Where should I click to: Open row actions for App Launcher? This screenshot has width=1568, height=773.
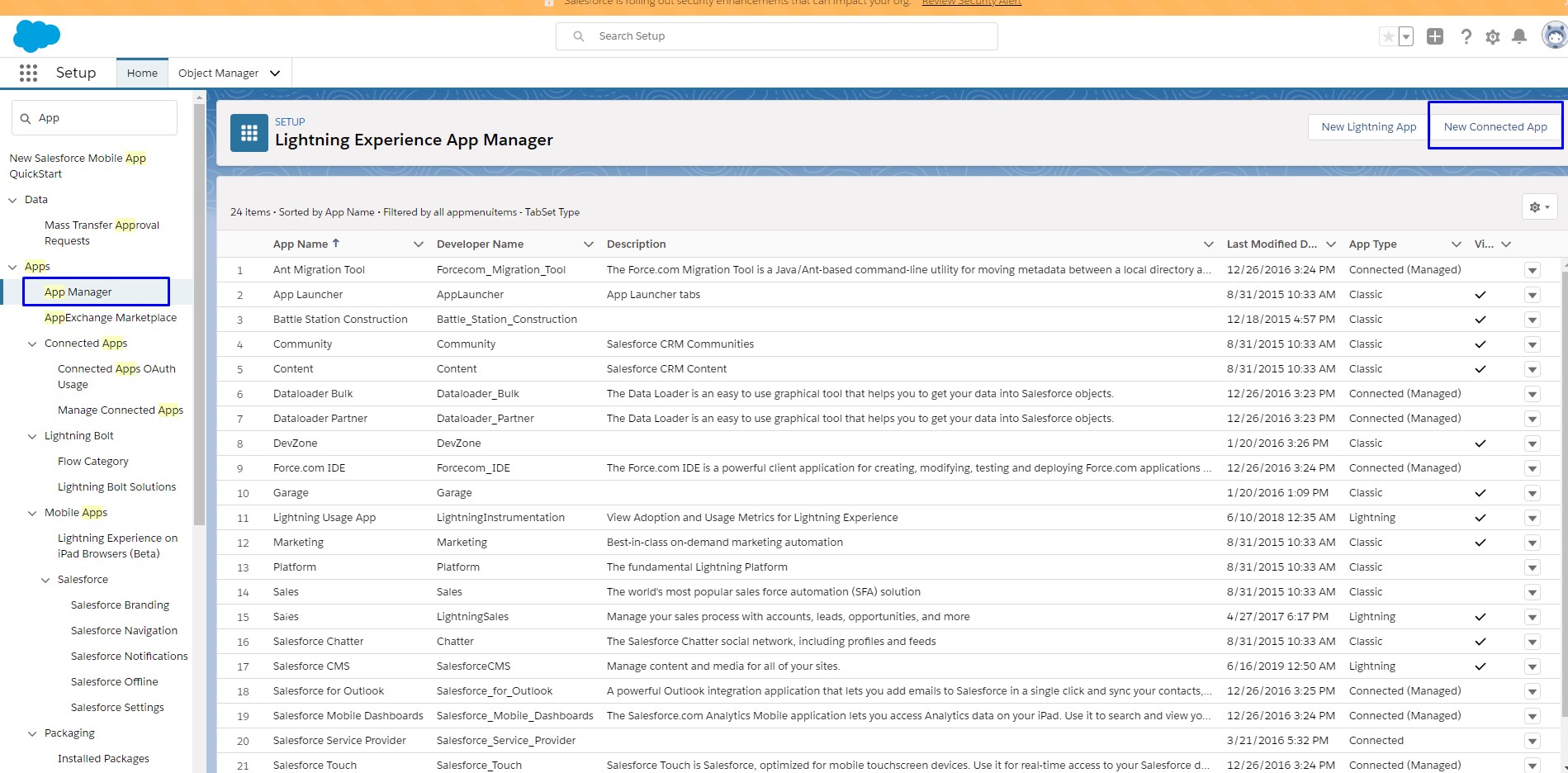(1532, 295)
